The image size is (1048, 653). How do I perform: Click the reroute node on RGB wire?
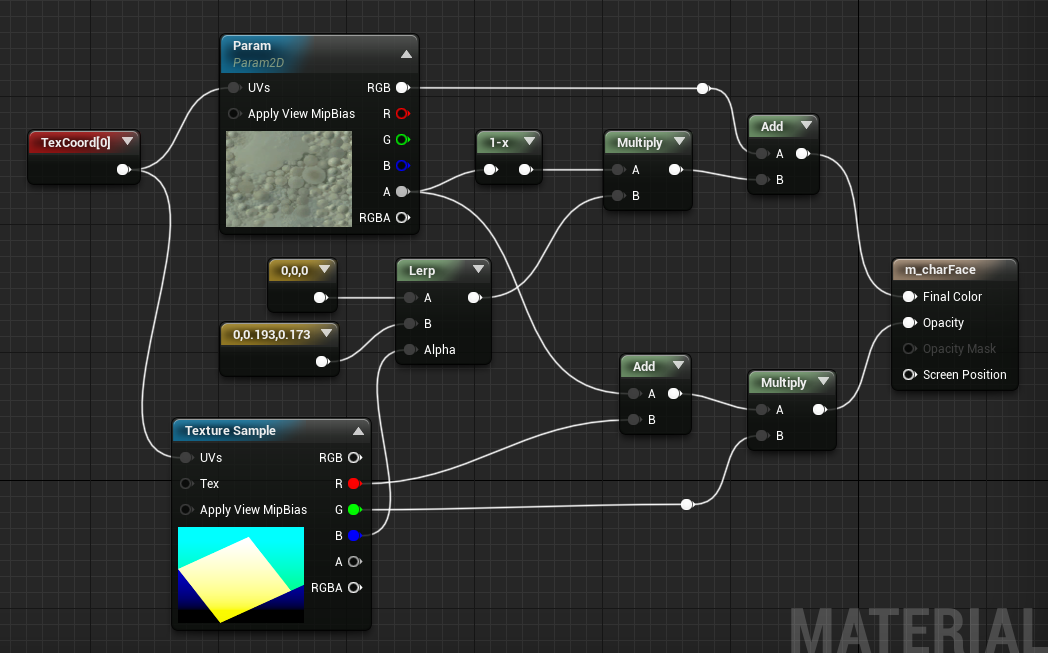click(x=702, y=88)
